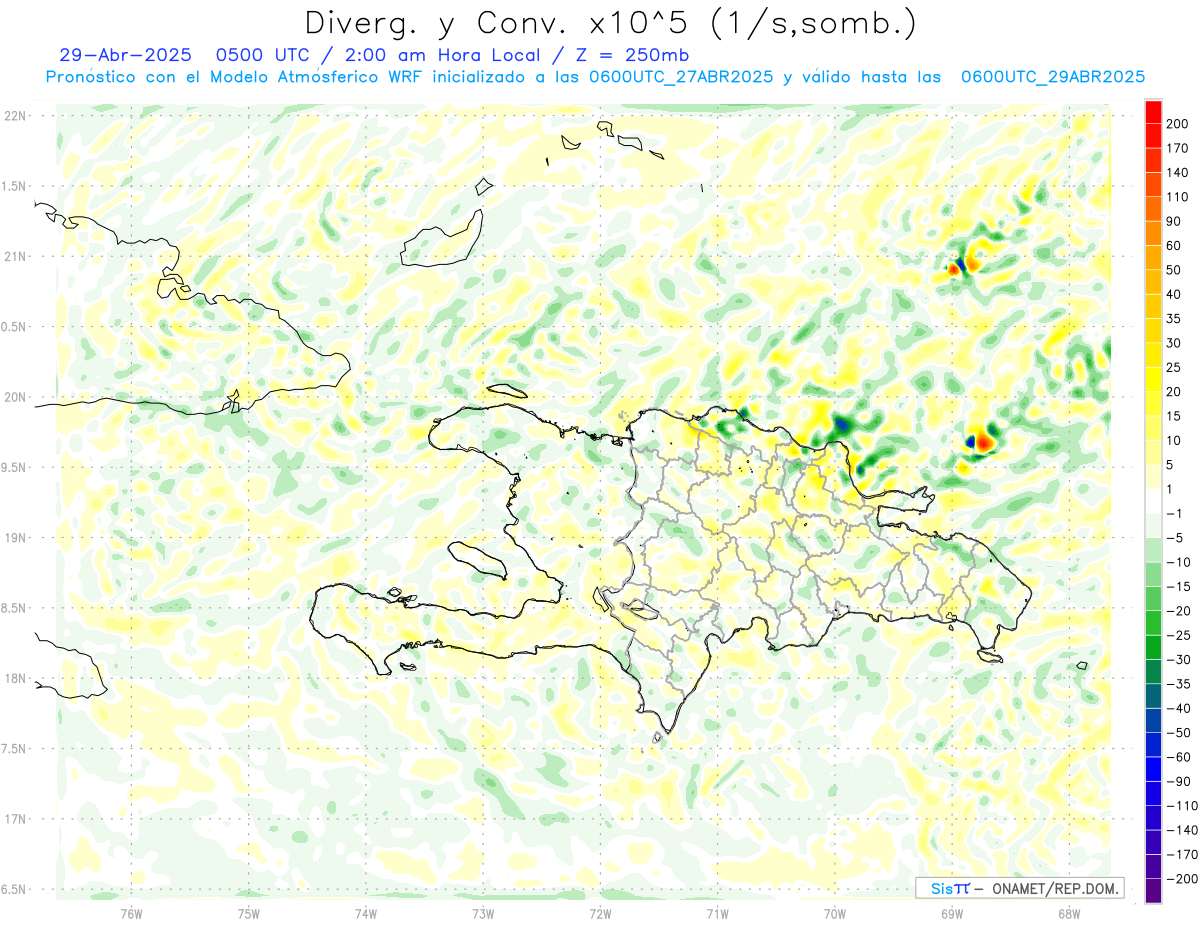Click the colorbar value -30
Viewport: 1200px width, 927px height.
point(1181,660)
